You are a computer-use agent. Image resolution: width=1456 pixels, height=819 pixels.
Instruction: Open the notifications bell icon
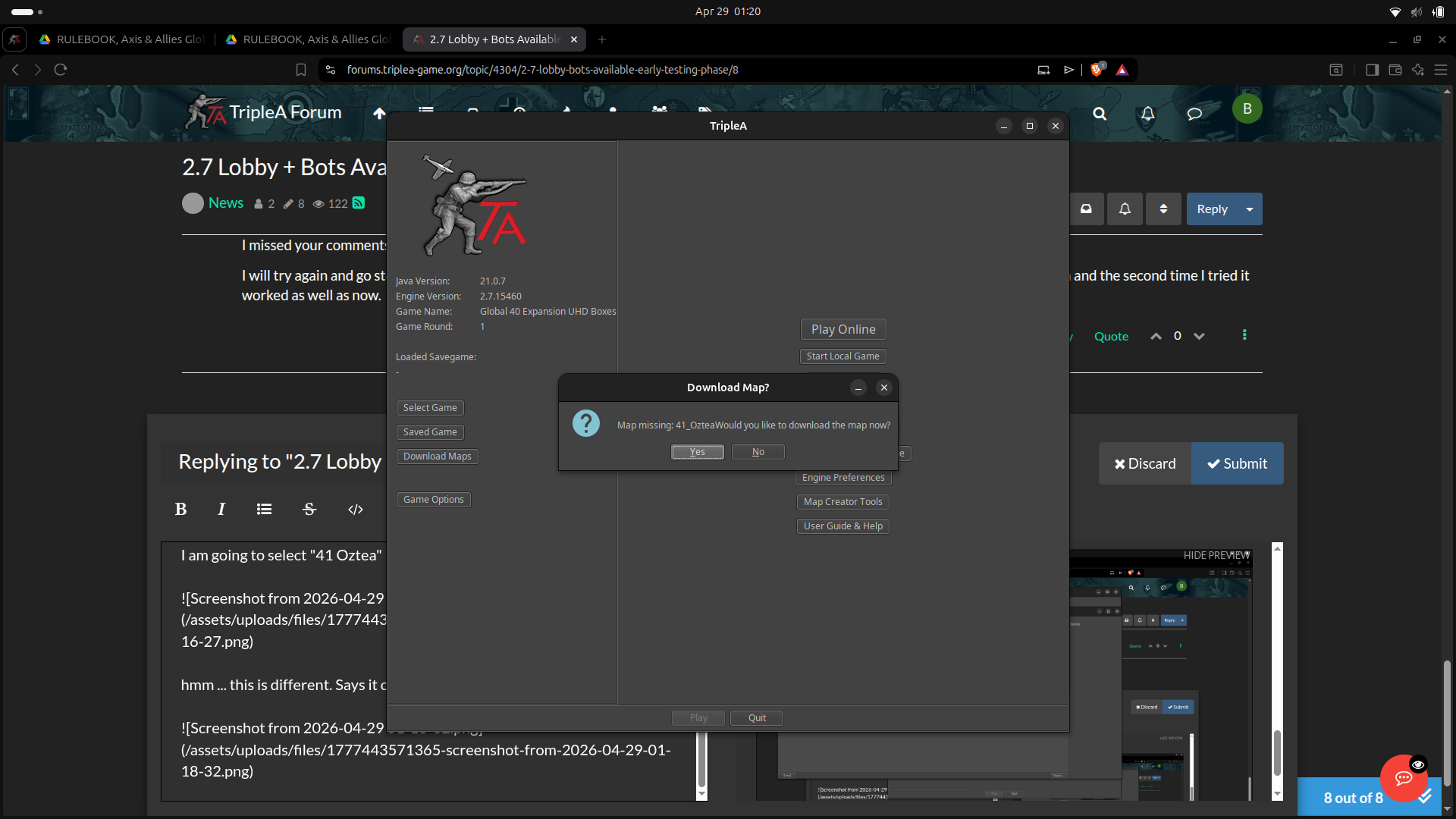coord(1147,114)
